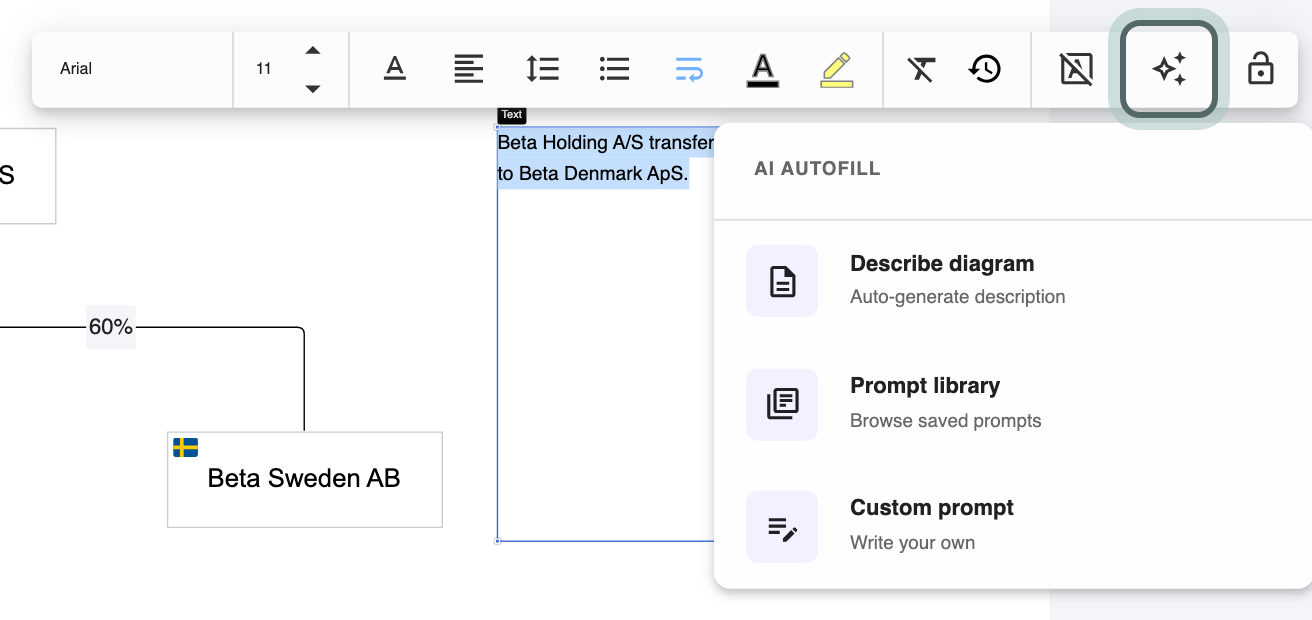Click 'Browse saved prompts' subtitle
Viewport: 1312px width, 620px height.
pyautogui.click(x=945, y=421)
